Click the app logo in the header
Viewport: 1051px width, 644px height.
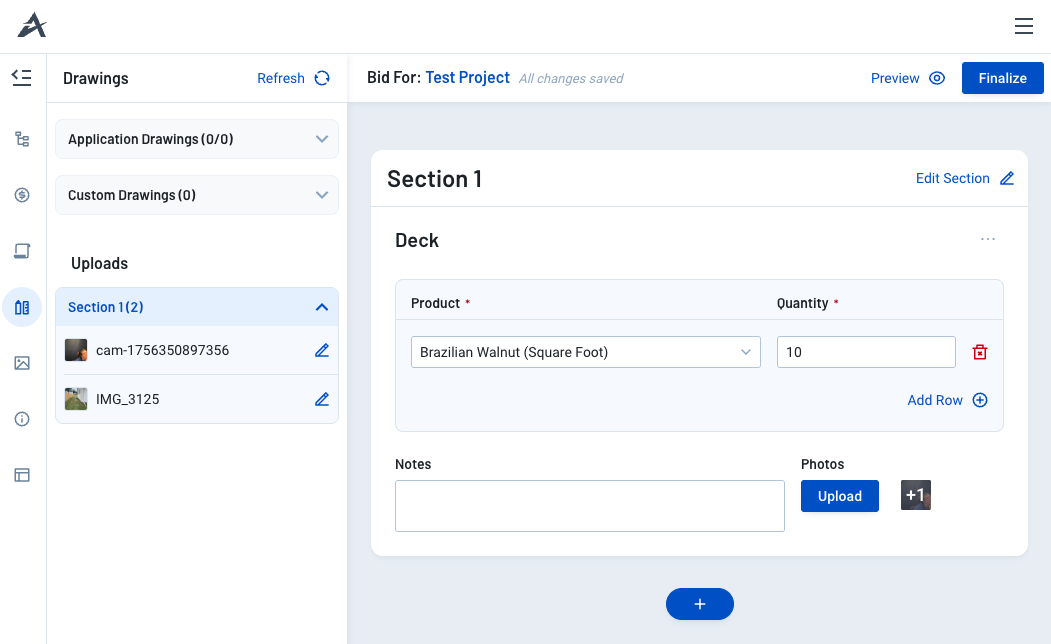pyautogui.click(x=32, y=25)
